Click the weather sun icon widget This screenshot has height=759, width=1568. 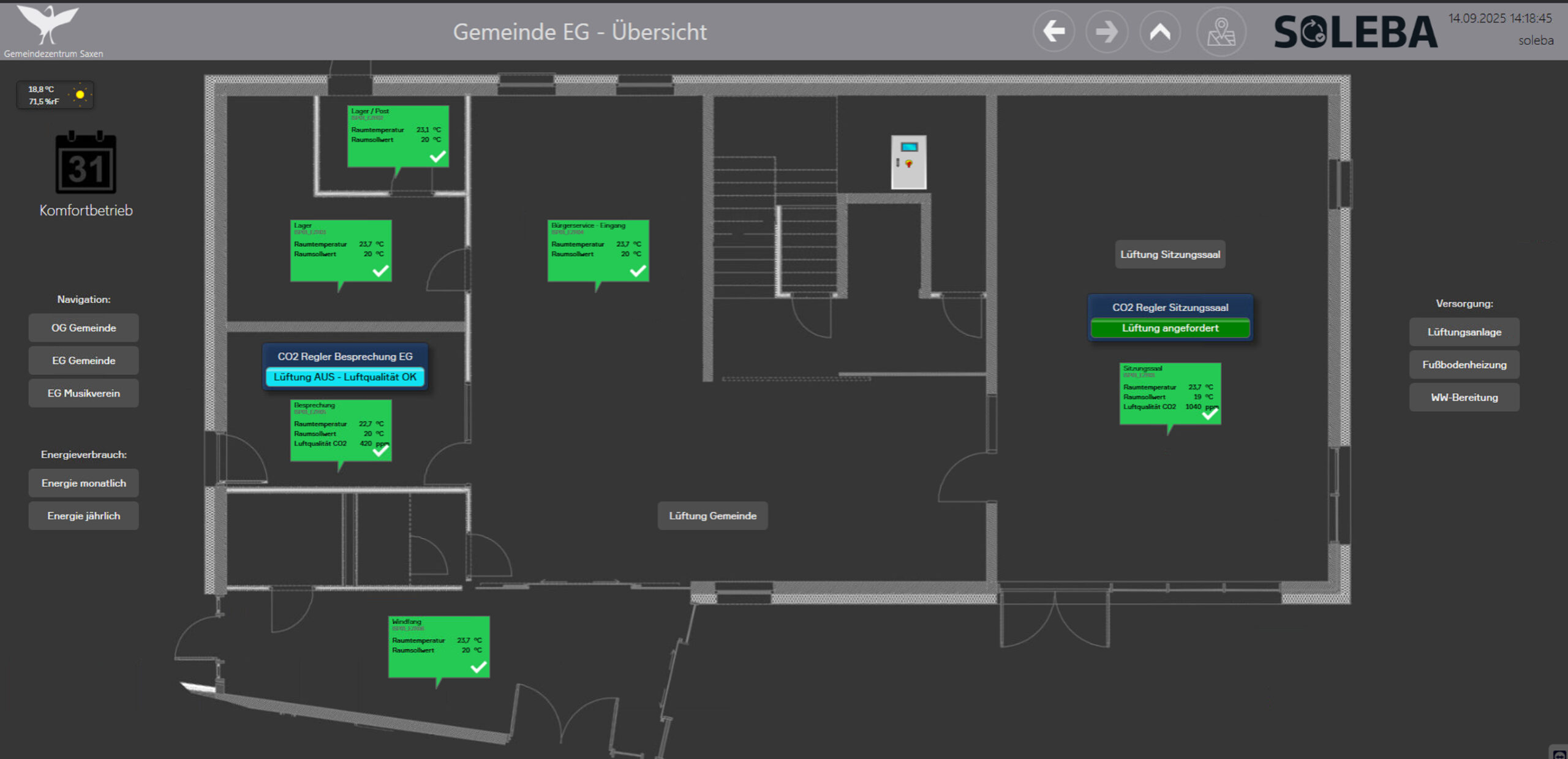pyautogui.click(x=80, y=95)
